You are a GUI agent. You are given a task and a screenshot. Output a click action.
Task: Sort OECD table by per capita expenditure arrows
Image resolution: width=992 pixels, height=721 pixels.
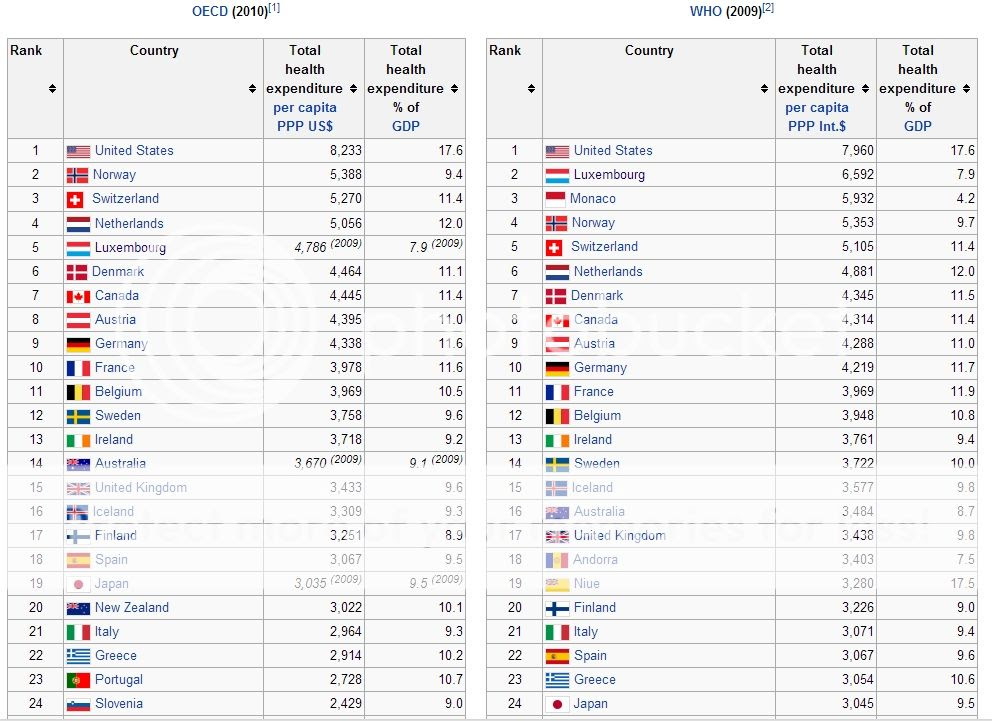354,89
